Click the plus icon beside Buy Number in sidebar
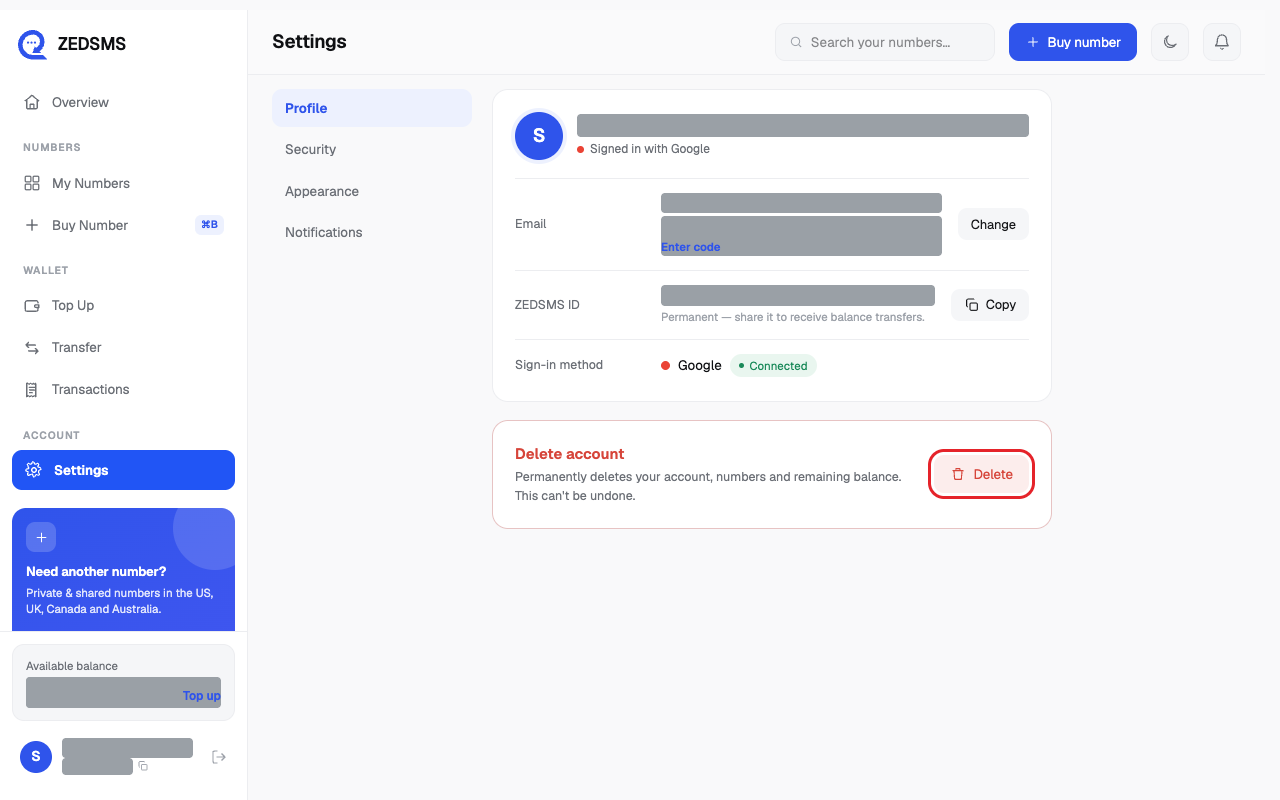 pos(32,225)
